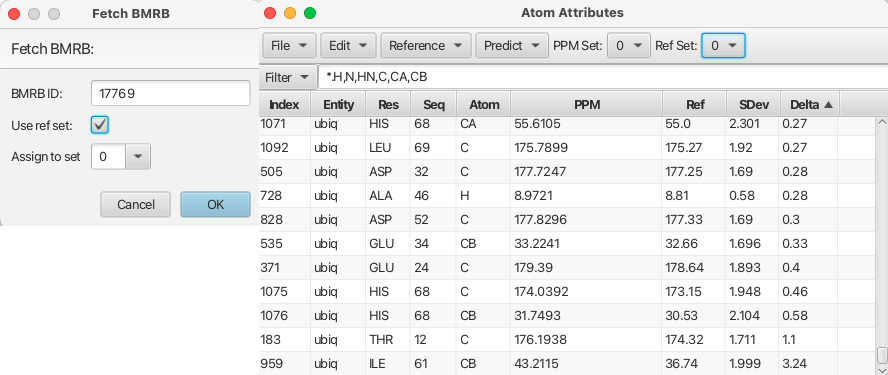
Task: Click into the BMRB ID field
Action: pyautogui.click(x=170, y=93)
